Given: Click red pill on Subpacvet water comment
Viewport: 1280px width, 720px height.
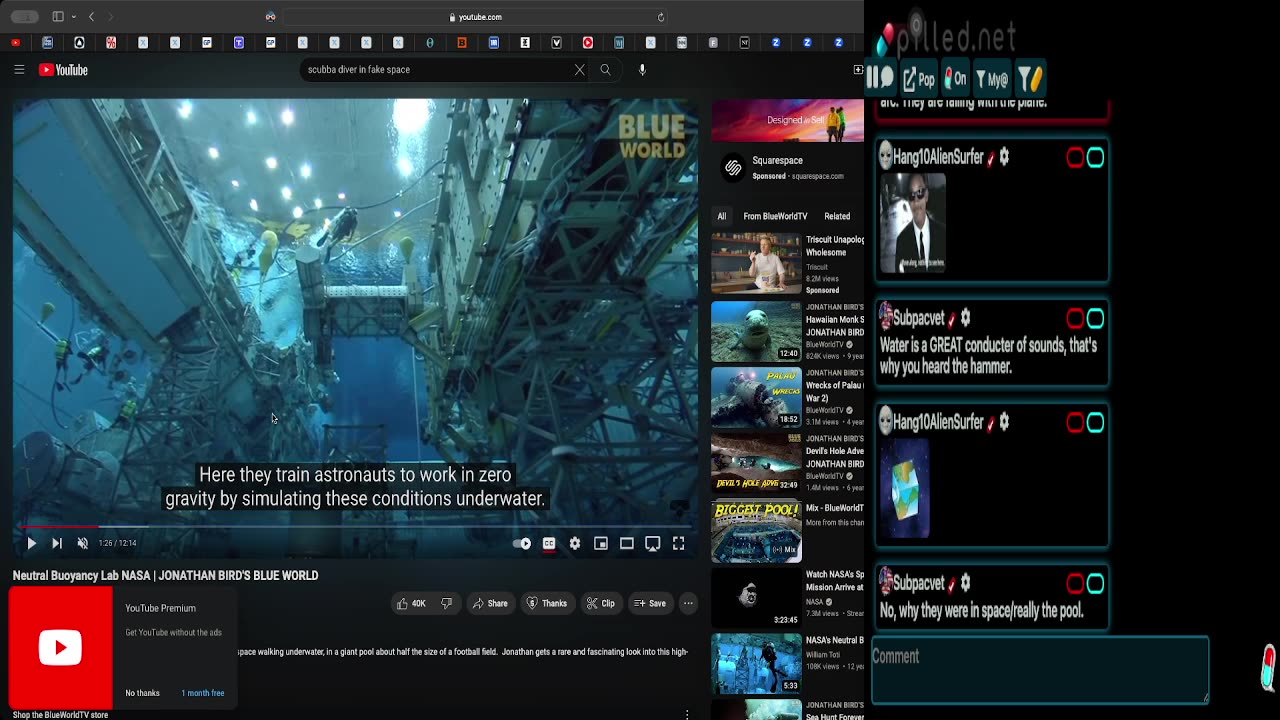Looking at the screenshot, I should (x=1075, y=319).
